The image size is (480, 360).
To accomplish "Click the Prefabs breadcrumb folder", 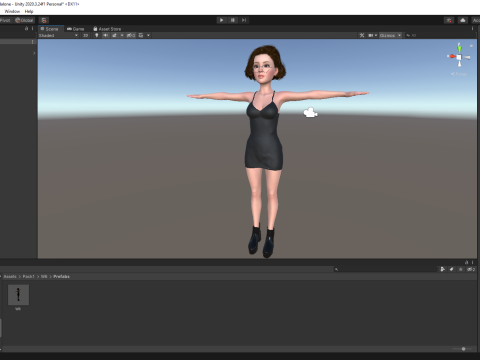I will pyautogui.click(x=62, y=277).
